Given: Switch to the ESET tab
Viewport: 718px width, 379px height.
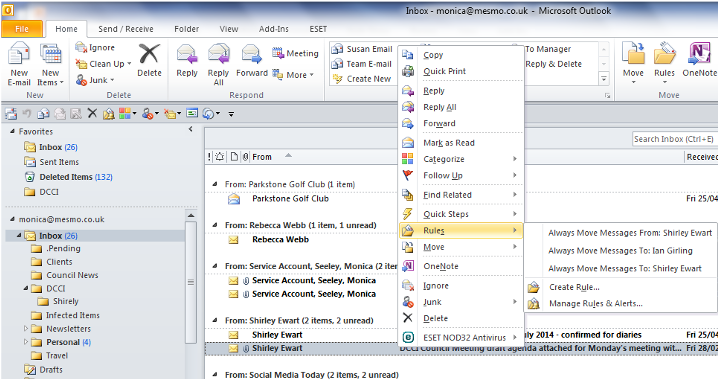Looking at the screenshot, I should (x=318, y=29).
